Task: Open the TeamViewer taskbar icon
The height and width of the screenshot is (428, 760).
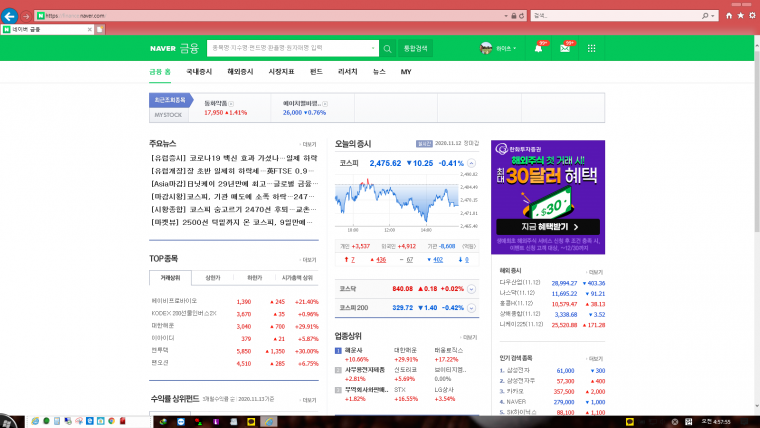Action: (x=181, y=422)
